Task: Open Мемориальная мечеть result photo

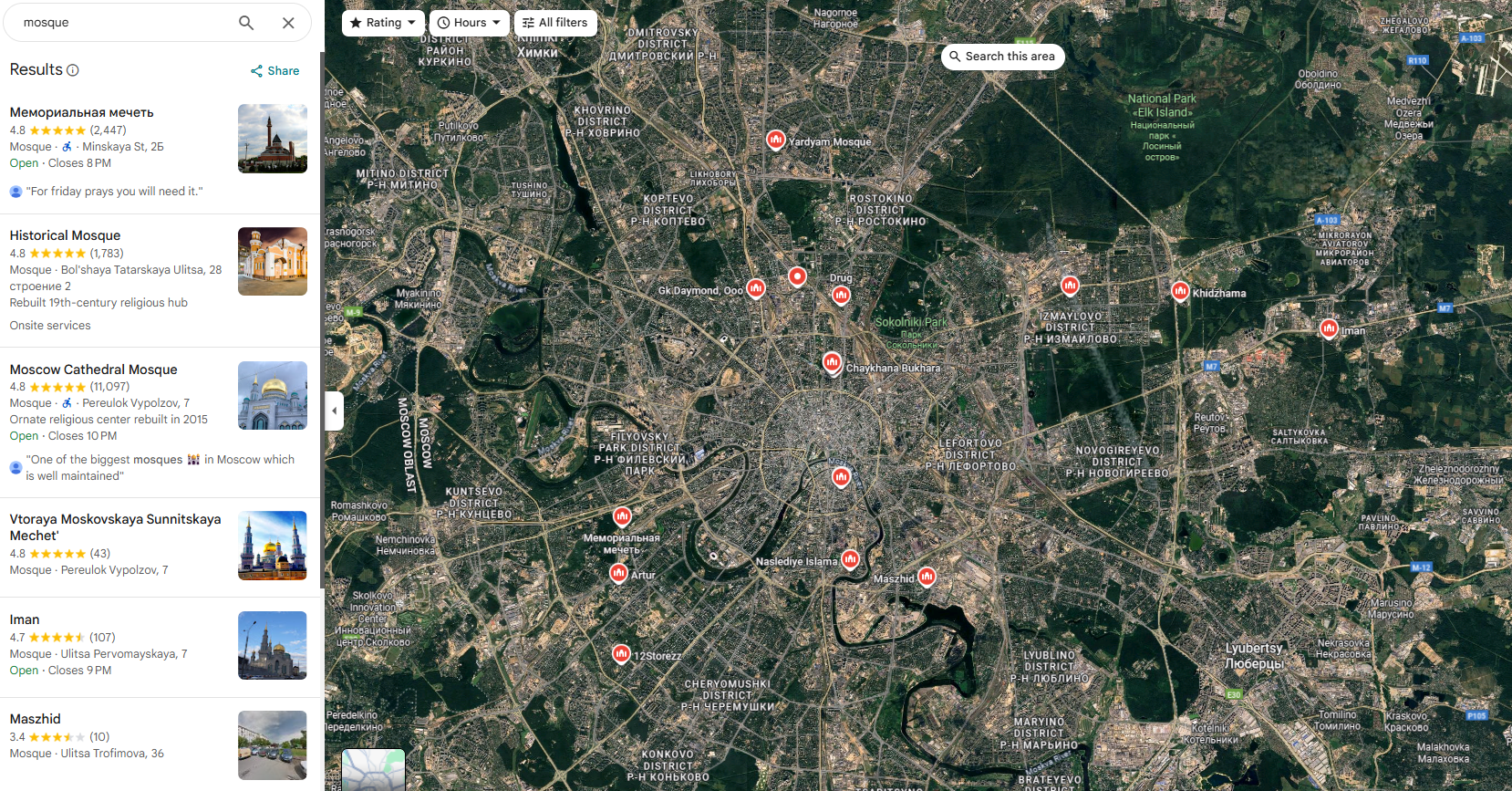Action: [273, 139]
